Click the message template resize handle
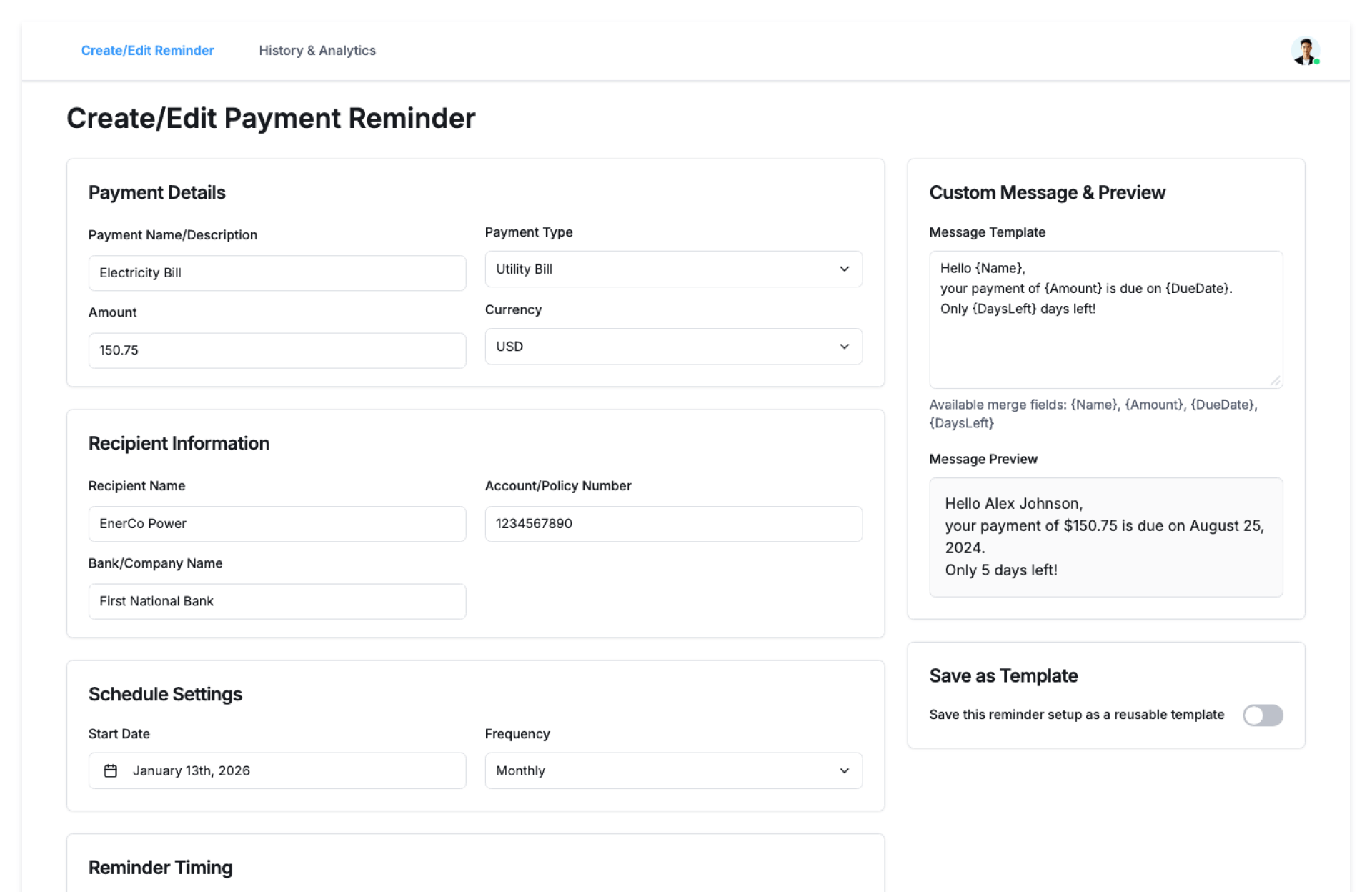 (x=1276, y=381)
